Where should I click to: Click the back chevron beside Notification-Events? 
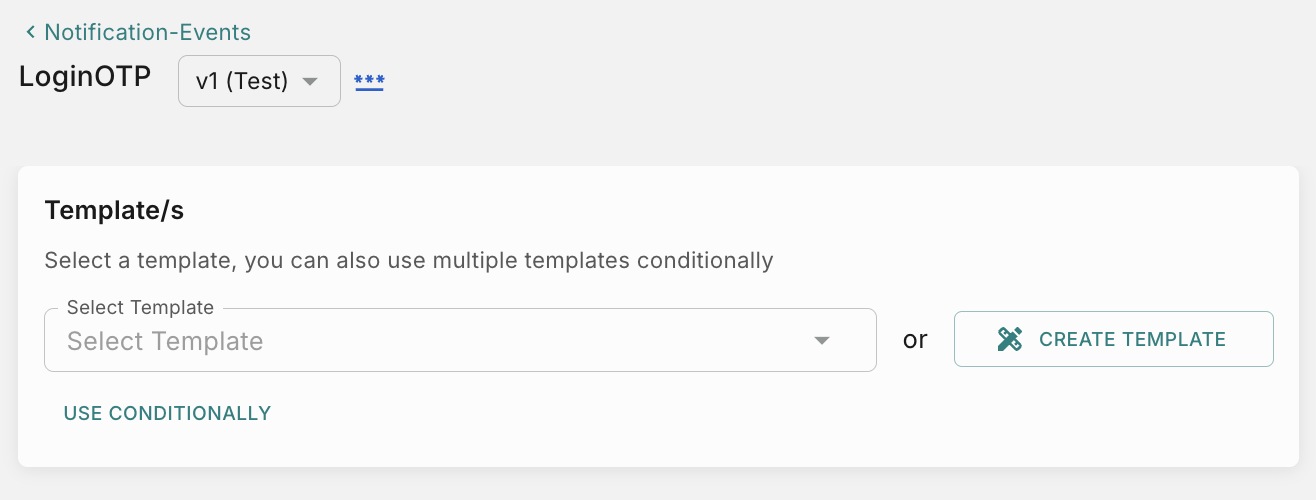(30, 33)
